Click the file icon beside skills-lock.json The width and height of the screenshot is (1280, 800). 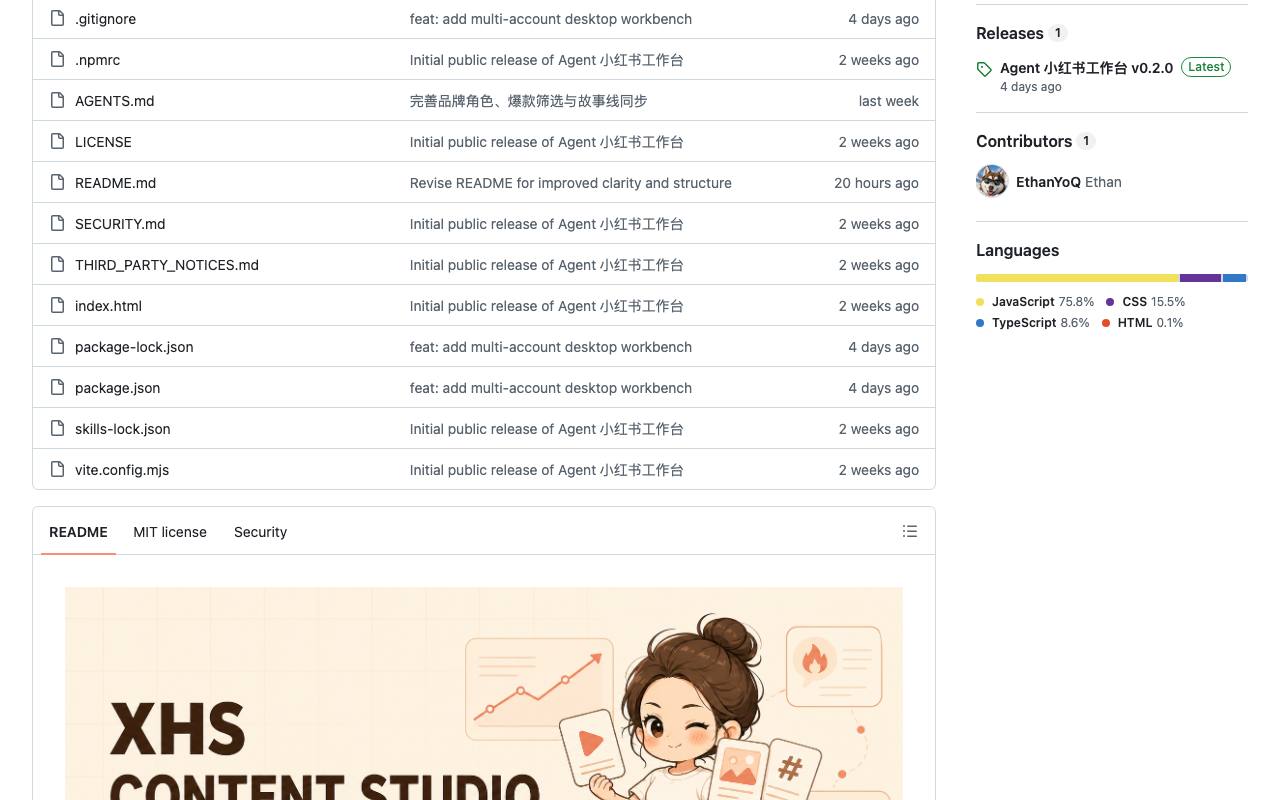pyautogui.click(x=58, y=428)
